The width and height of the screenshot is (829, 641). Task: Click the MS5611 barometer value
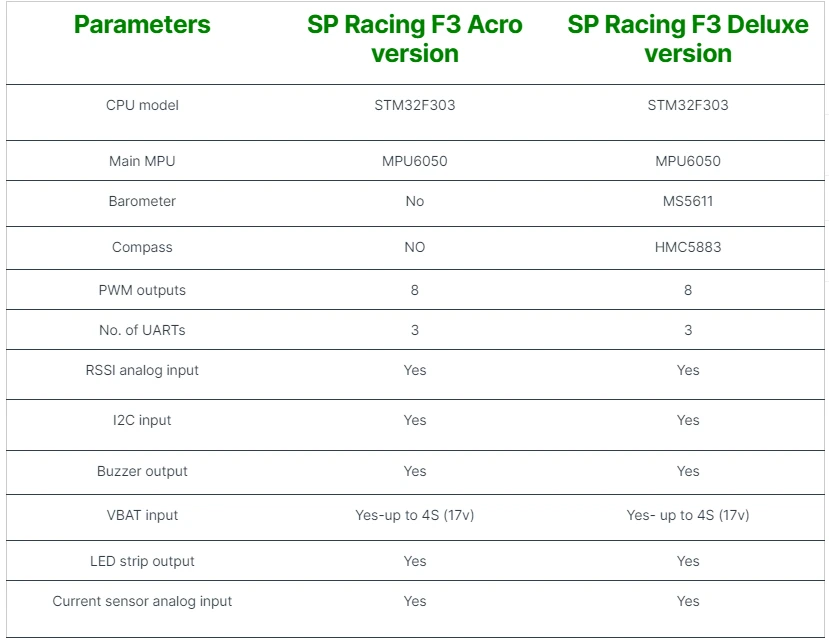(688, 201)
